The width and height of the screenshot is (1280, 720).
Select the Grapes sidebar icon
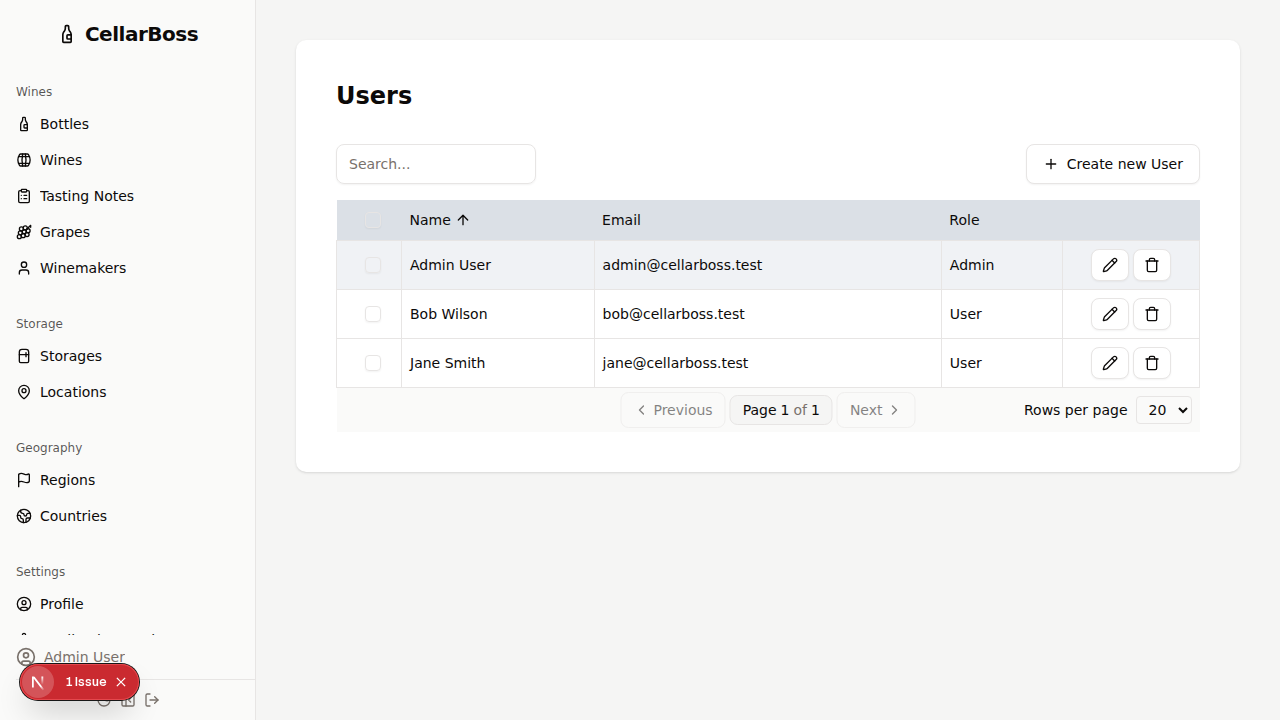(x=24, y=232)
